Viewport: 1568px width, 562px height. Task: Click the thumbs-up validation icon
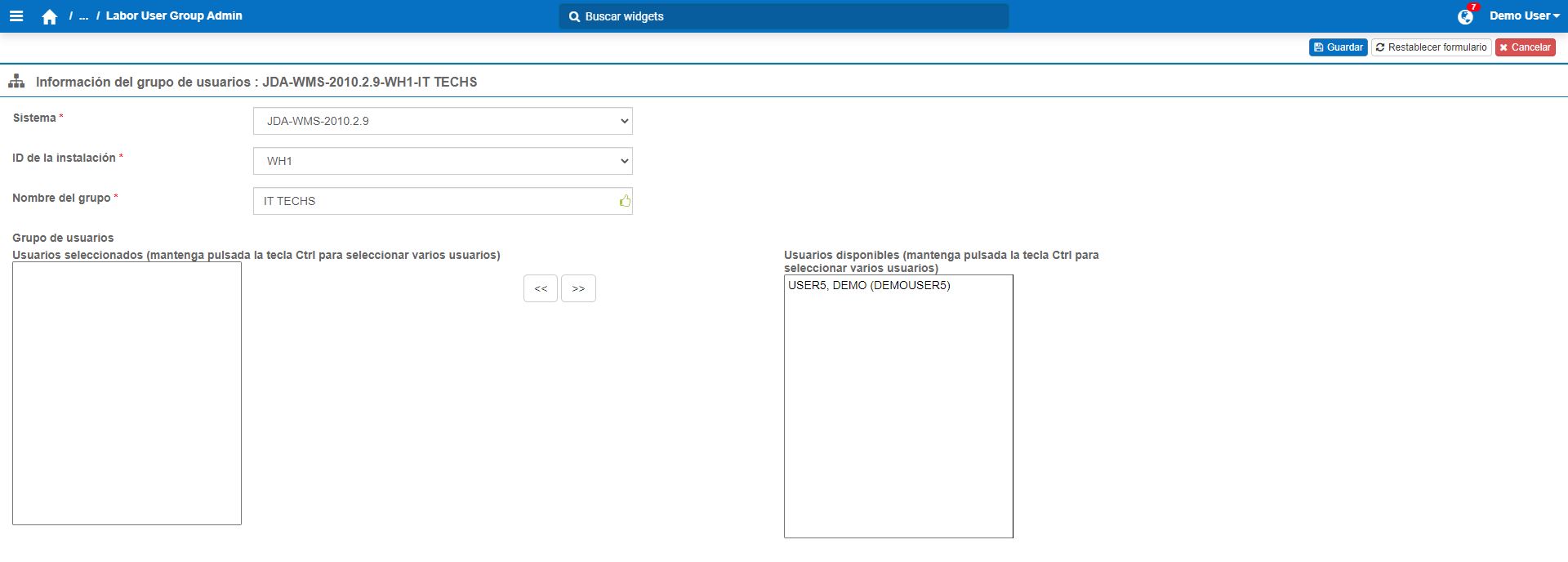point(625,201)
